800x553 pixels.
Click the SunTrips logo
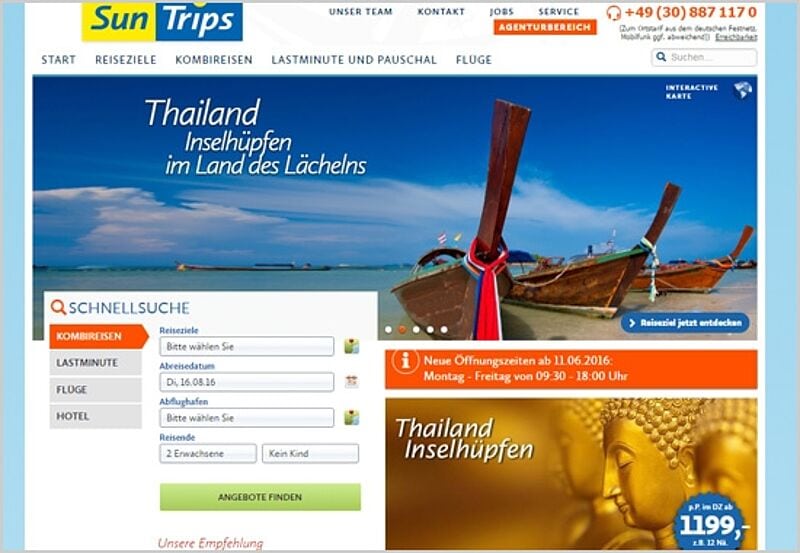(162, 21)
